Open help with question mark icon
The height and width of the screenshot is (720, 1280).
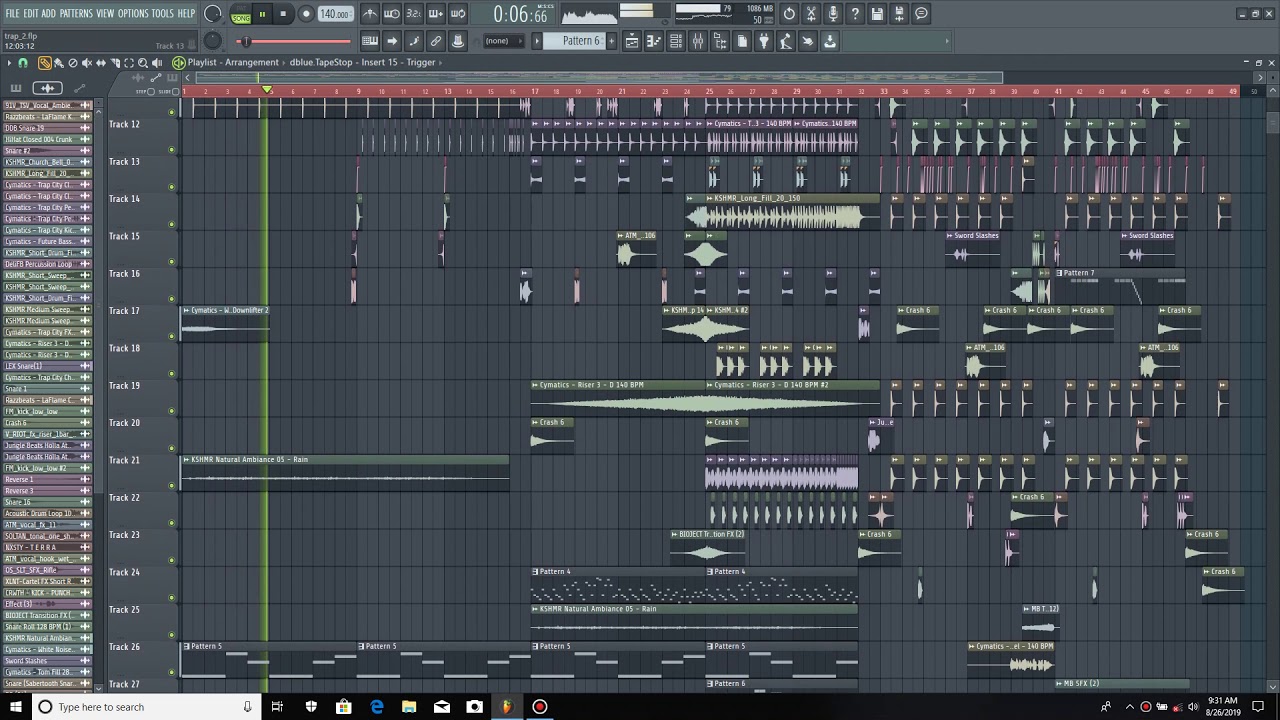855,14
